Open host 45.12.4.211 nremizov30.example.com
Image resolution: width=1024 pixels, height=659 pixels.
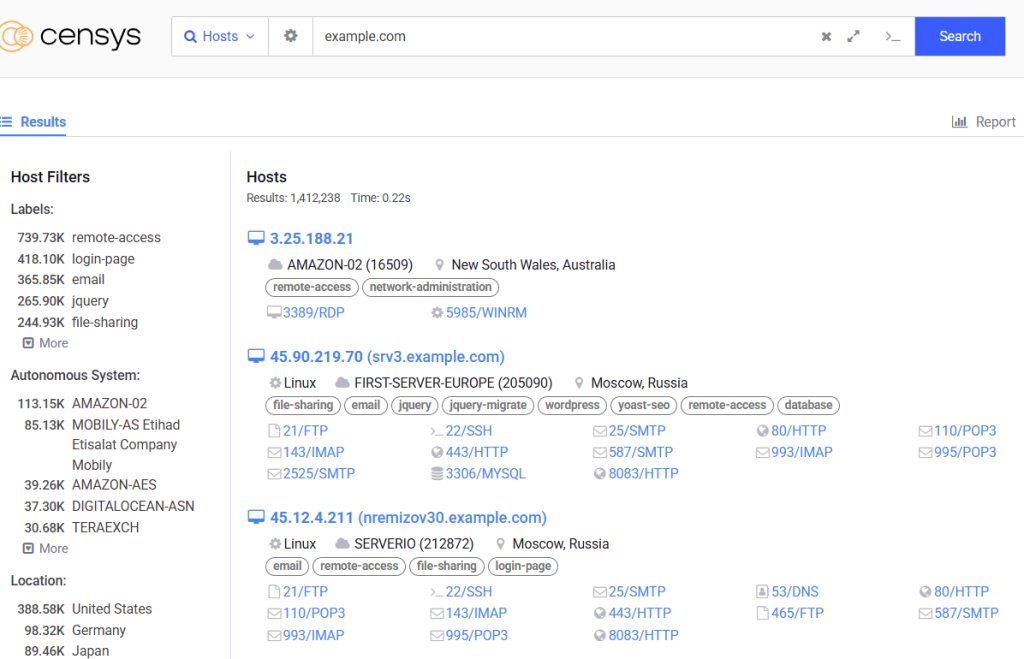(x=408, y=517)
